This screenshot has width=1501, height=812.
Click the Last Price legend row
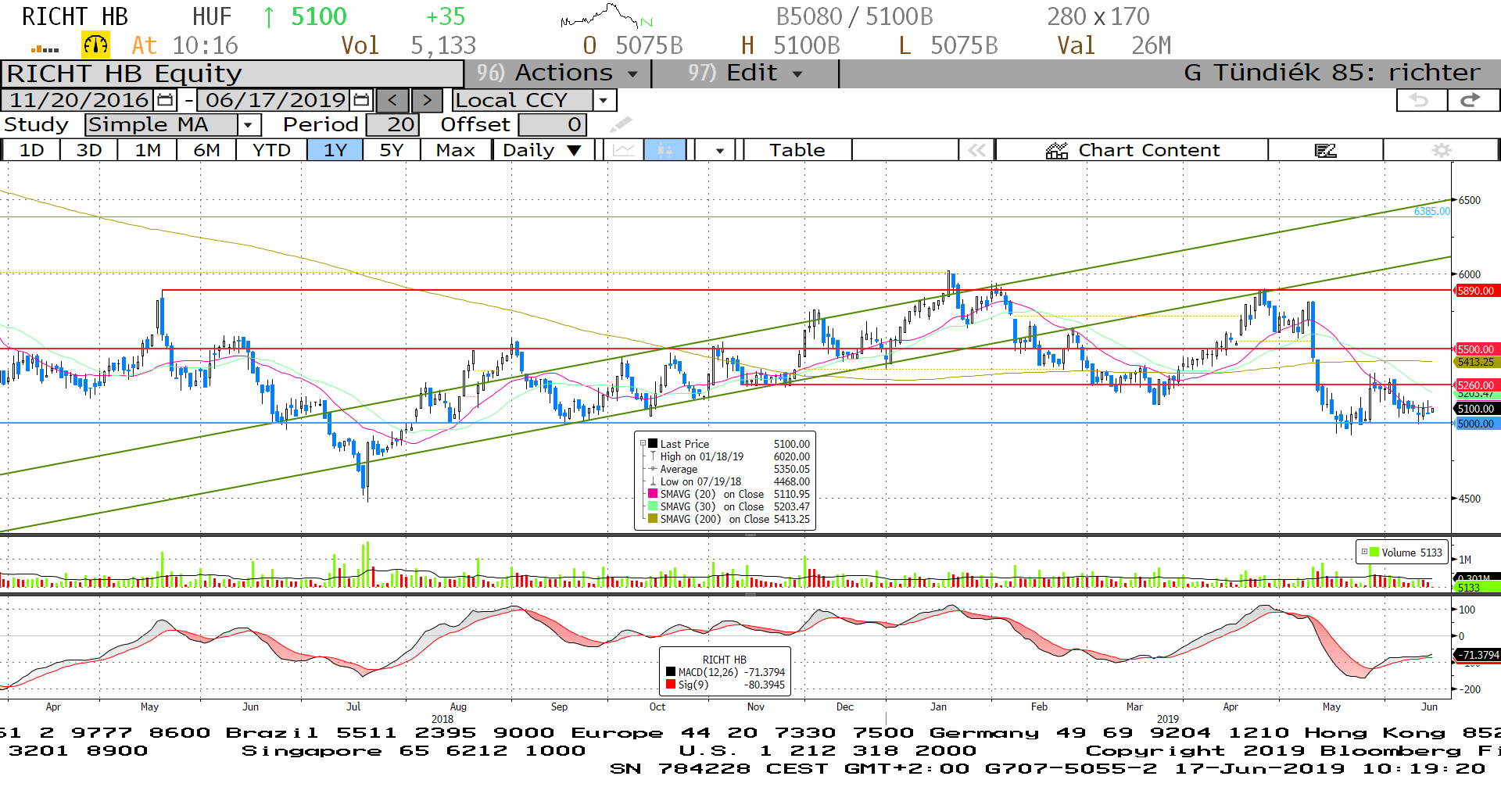tap(731, 444)
